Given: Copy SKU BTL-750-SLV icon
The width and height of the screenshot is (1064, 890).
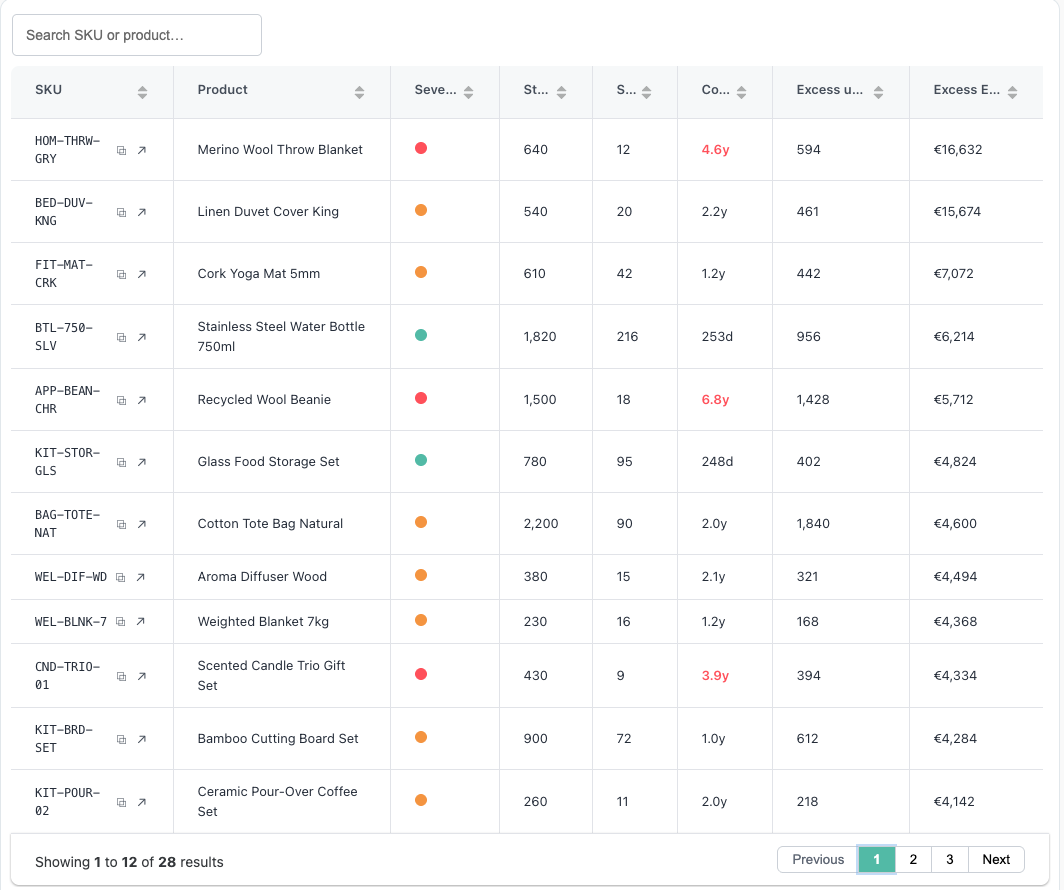Looking at the screenshot, I should (121, 337).
